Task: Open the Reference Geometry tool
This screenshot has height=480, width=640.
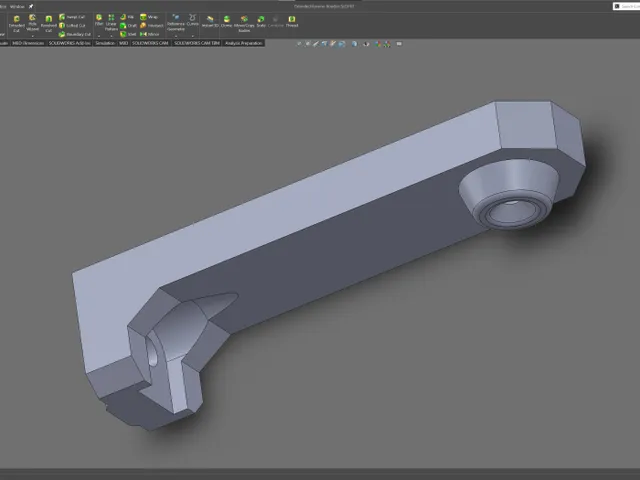Action: (x=176, y=22)
